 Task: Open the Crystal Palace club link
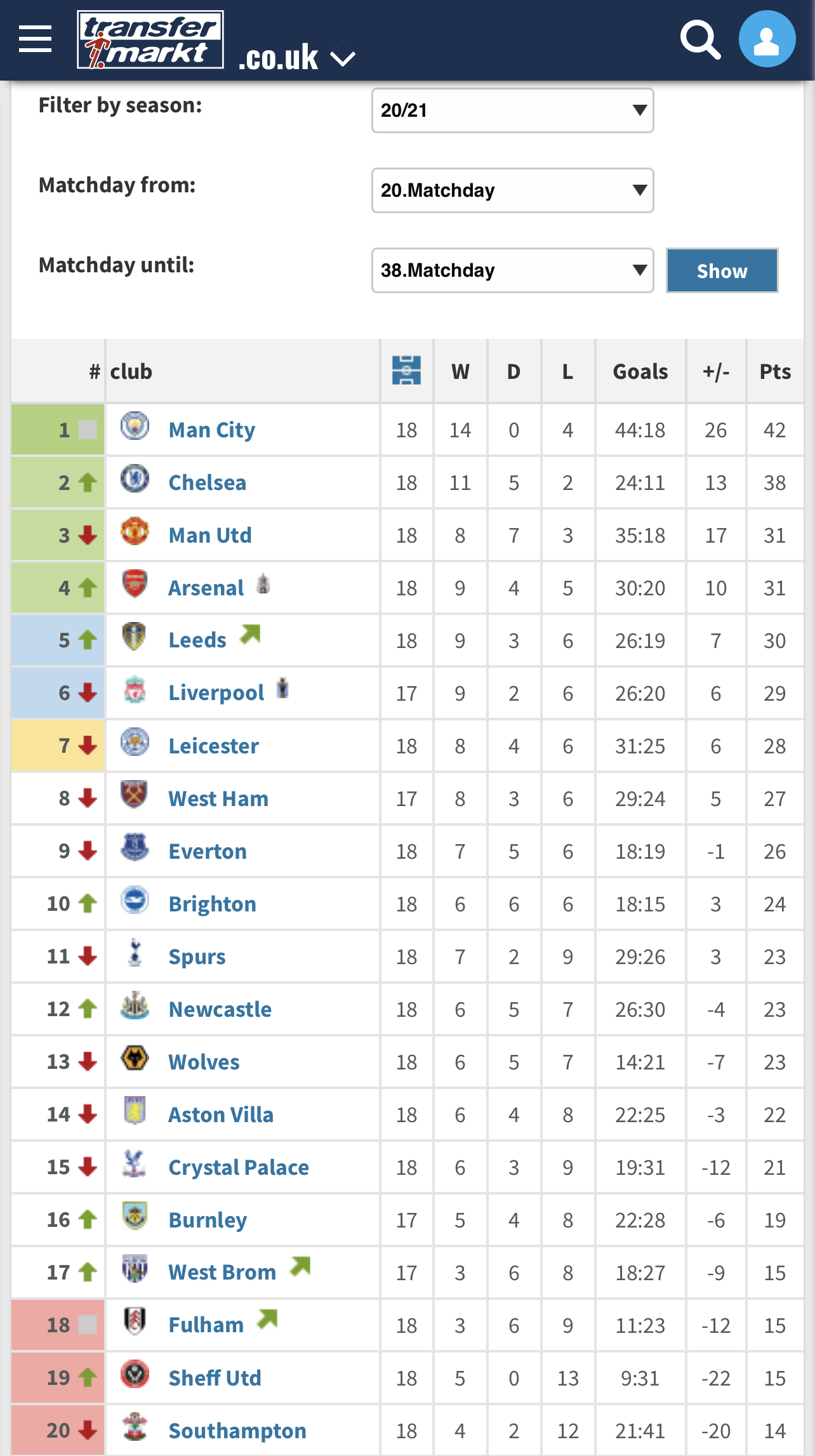(239, 1168)
